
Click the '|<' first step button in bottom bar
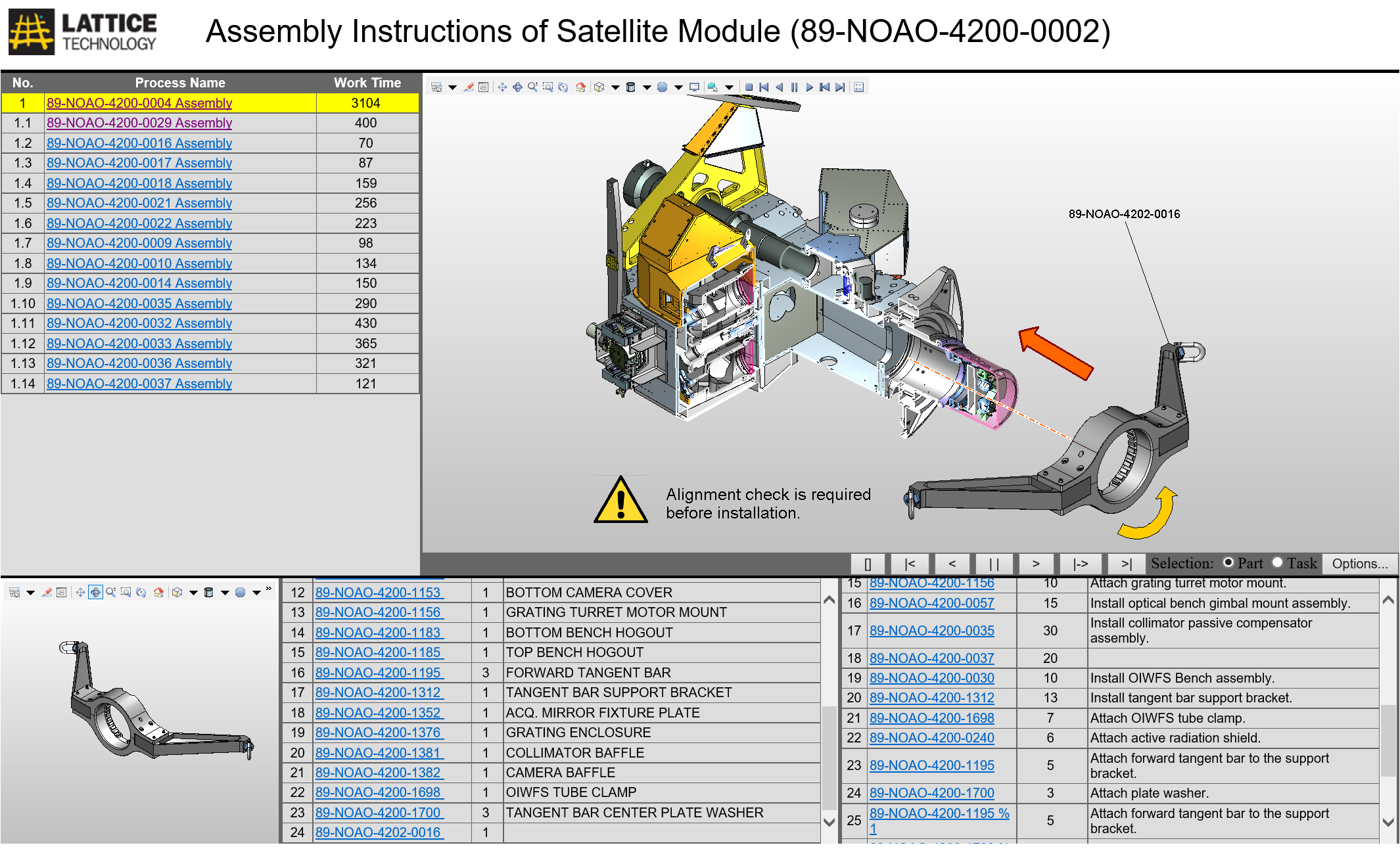point(910,564)
